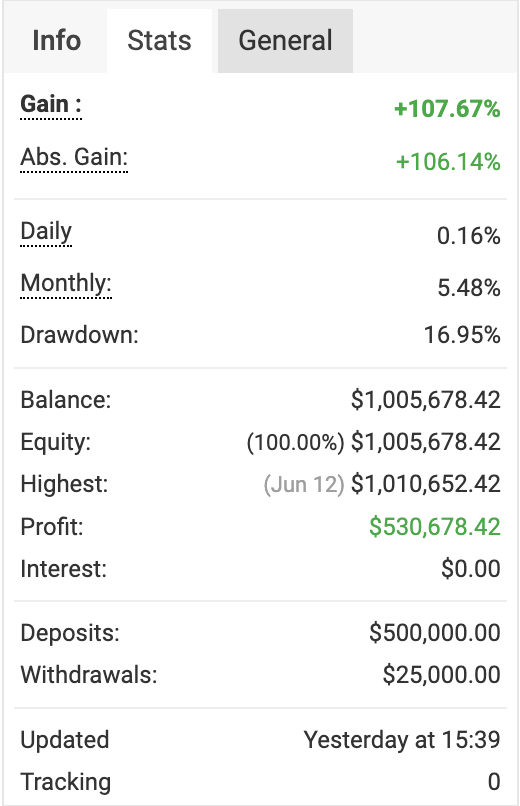
Task: Click the green Profit amount $530,678.42
Action: coord(435,527)
